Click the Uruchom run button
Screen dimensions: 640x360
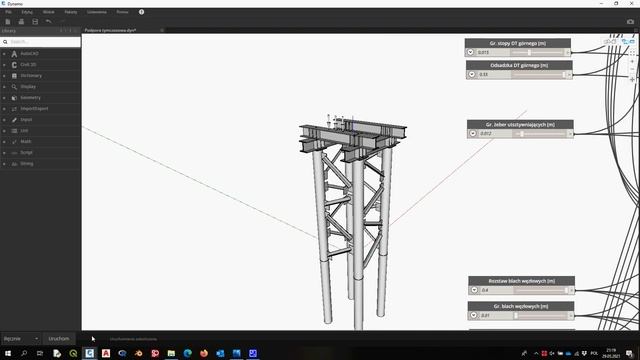[x=59, y=339]
